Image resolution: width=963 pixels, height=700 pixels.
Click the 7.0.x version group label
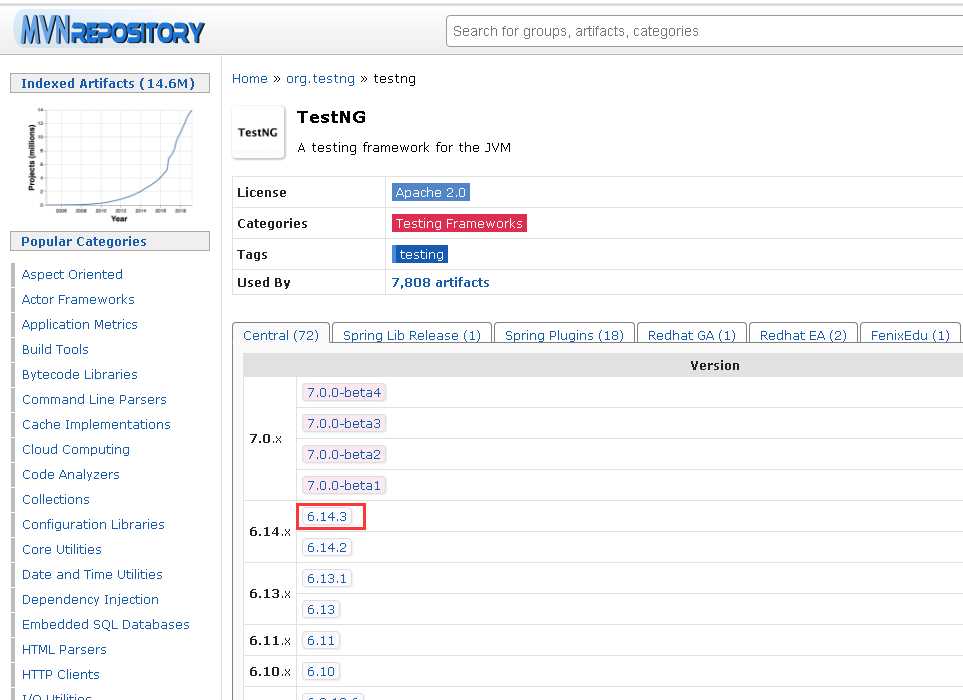pos(265,438)
